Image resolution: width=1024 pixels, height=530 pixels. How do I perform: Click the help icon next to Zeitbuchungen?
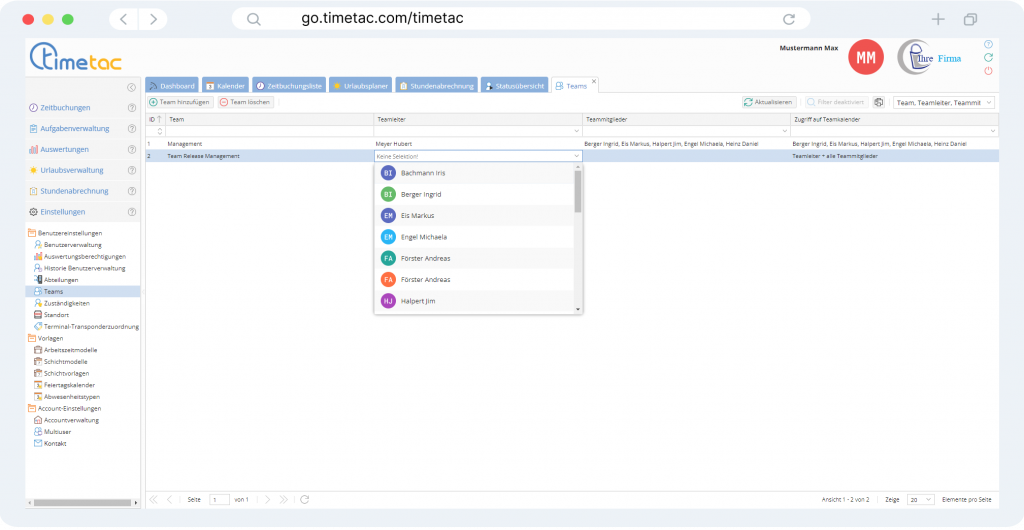(132, 107)
